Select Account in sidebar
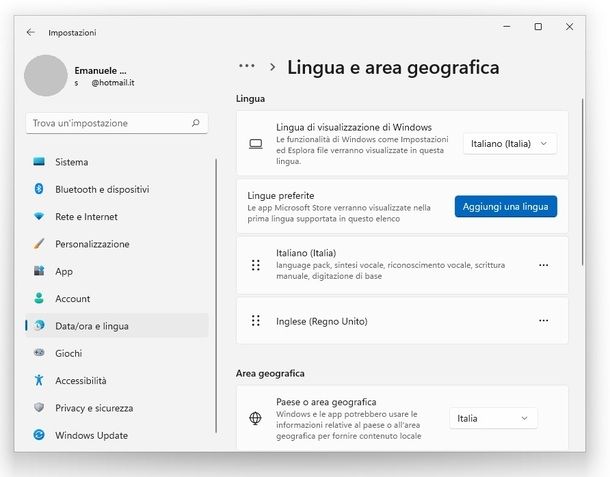610x477 pixels. (x=117, y=299)
